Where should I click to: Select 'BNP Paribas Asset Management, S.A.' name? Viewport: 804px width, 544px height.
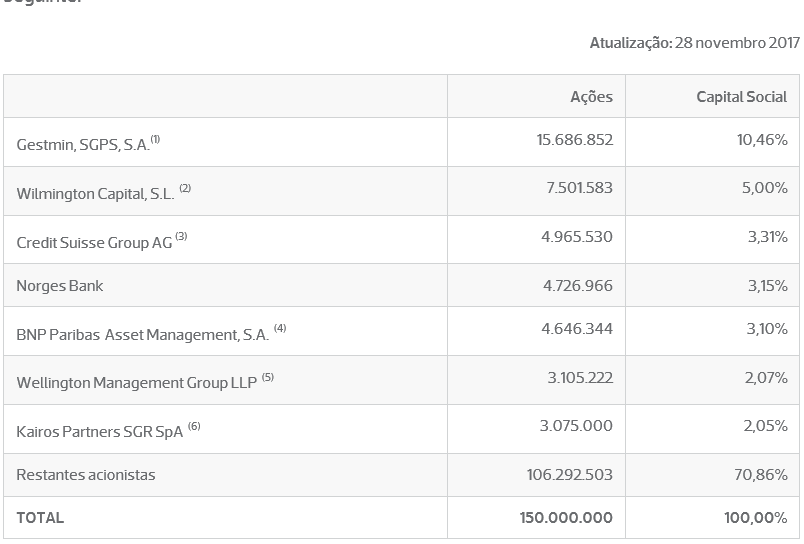click(x=143, y=334)
